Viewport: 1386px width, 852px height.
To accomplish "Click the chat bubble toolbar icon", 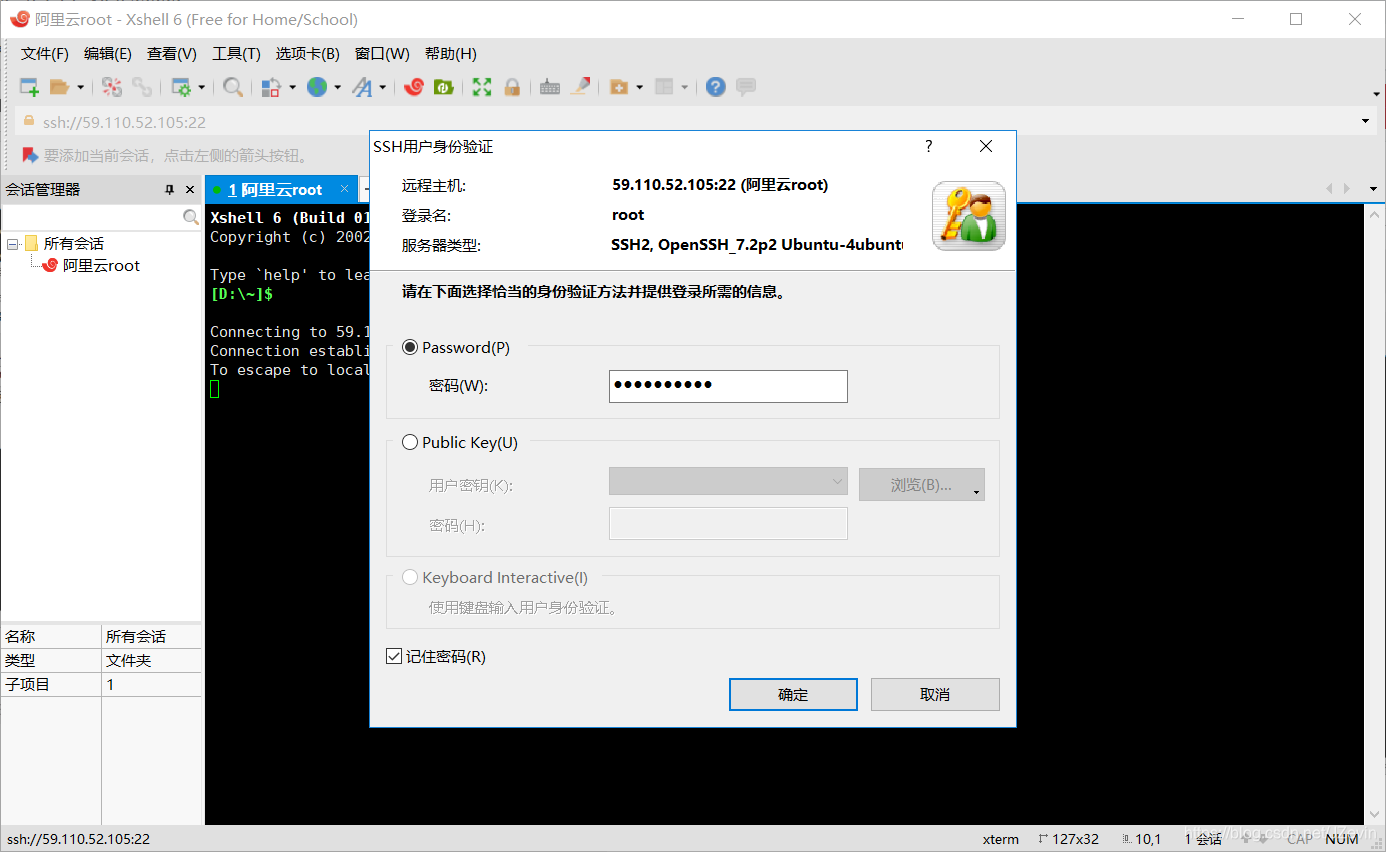I will [746, 87].
